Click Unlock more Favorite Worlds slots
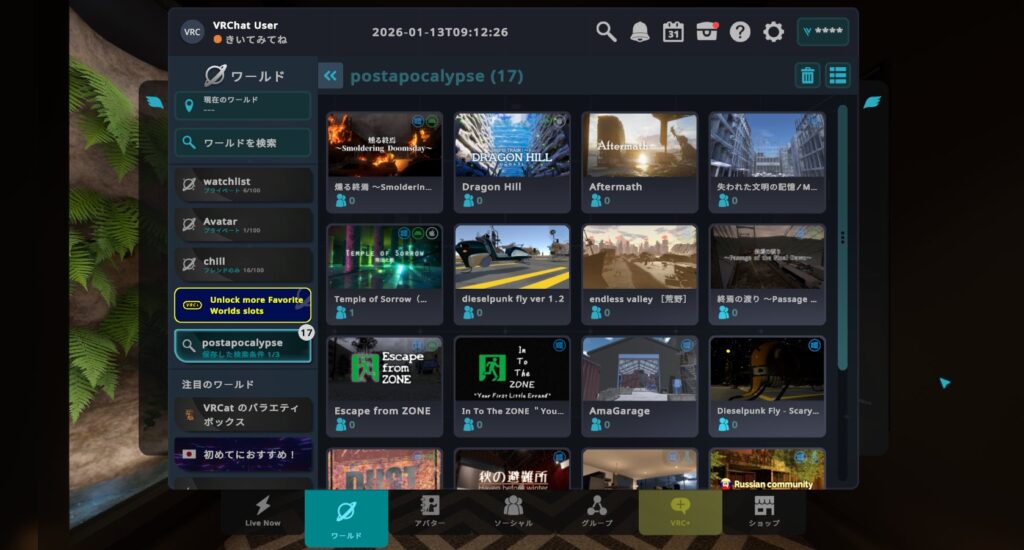Screen dimensions: 1024x550 point(243,305)
